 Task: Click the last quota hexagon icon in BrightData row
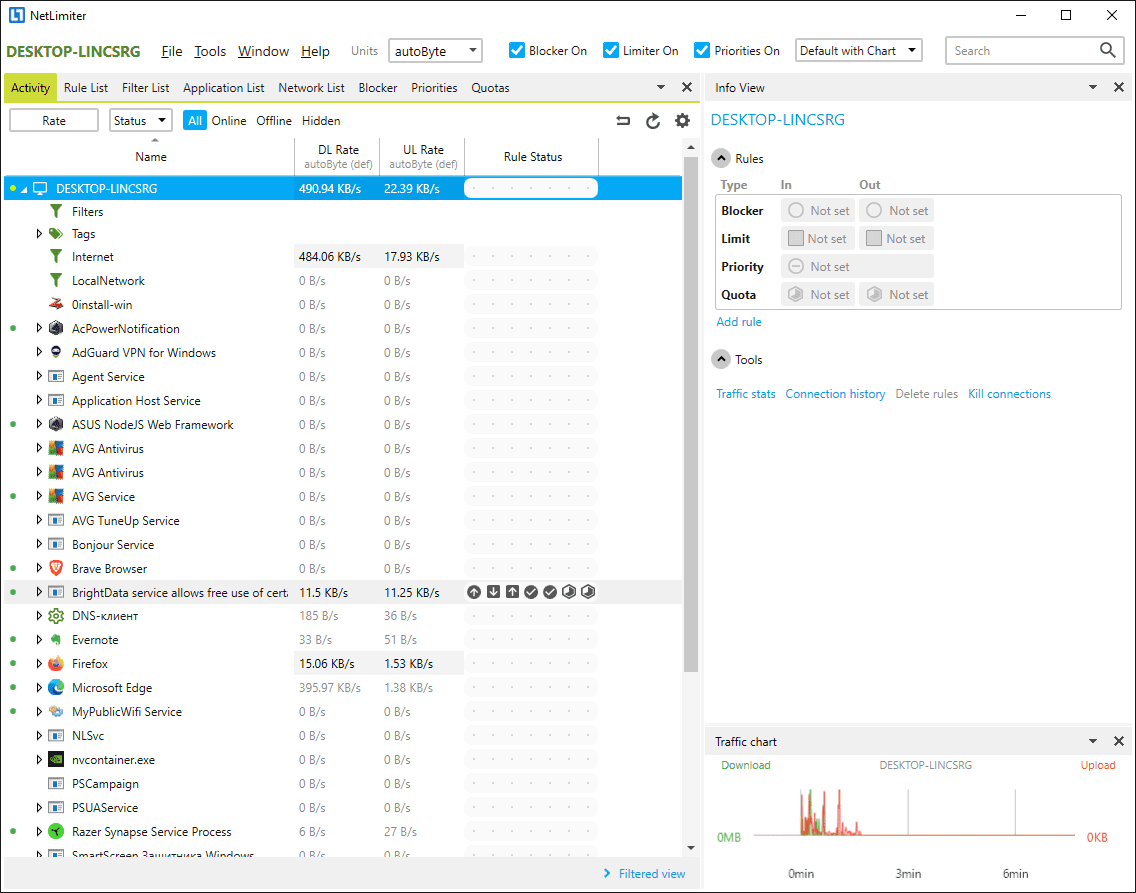point(588,592)
